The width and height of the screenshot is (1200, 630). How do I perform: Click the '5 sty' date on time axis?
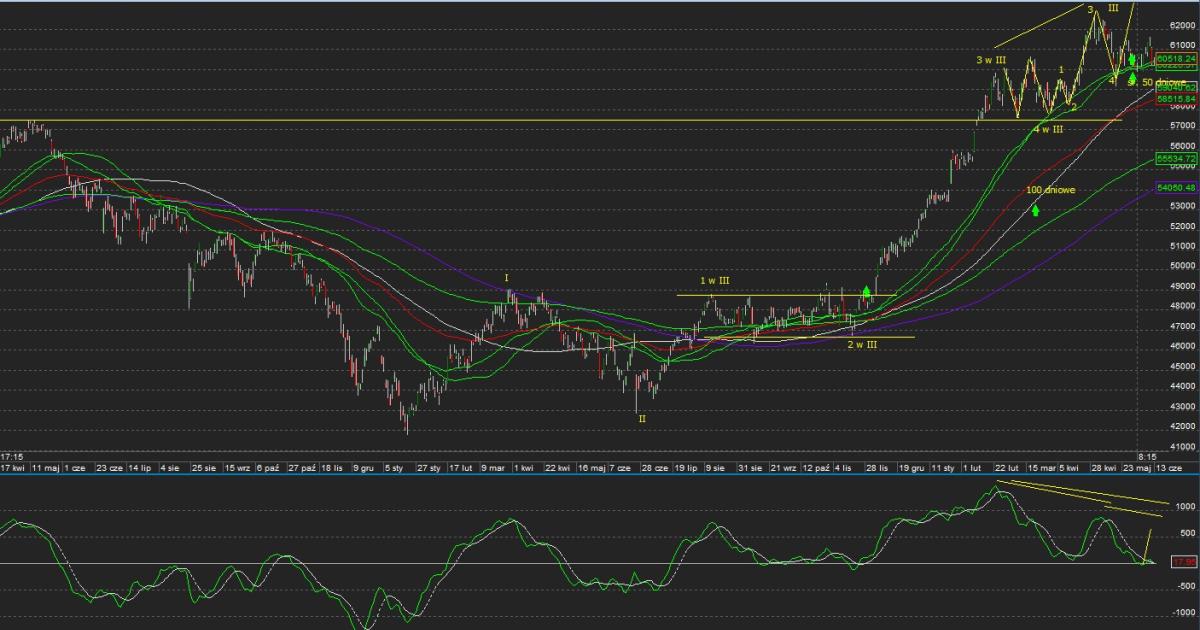coord(394,467)
